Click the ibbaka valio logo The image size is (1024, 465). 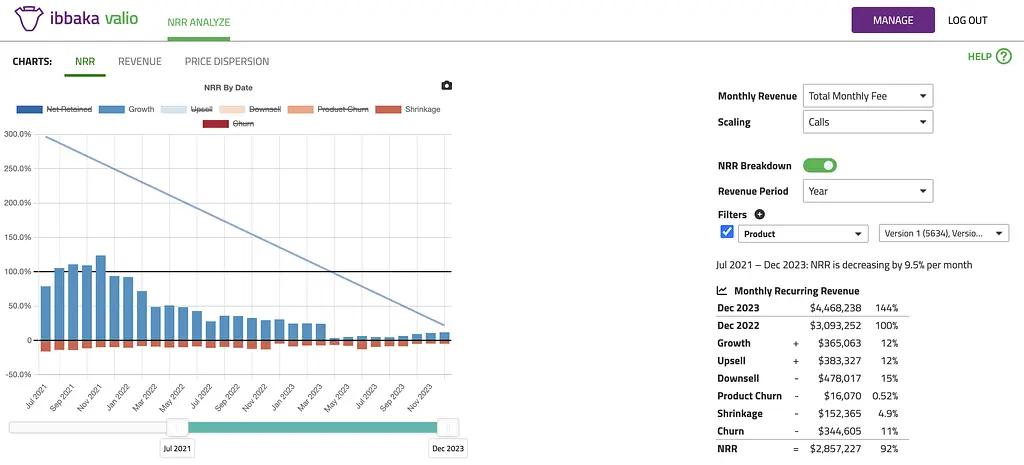coord(76,20)
